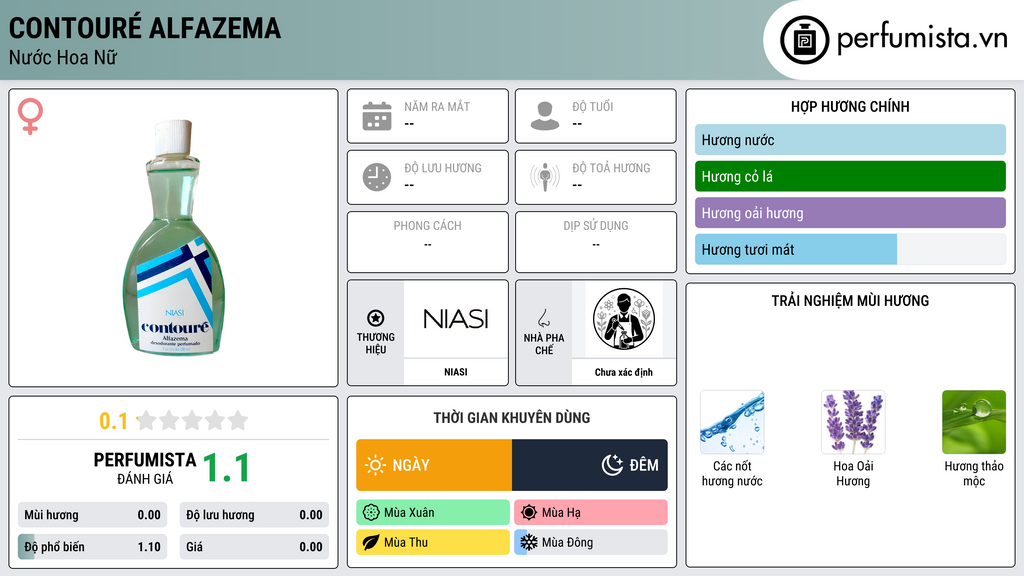Screen dimensions: 1024x576
Task: Click the perfumer portrait labeled Chưa xác định
Action: pyautogui.click(x=624, y=319)
